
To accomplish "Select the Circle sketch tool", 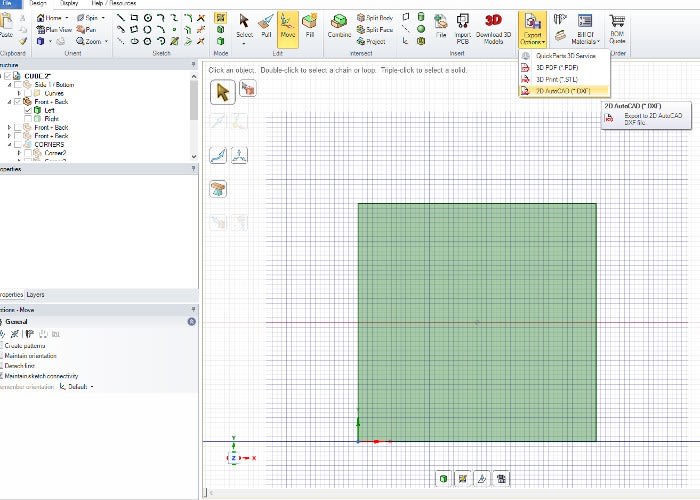I will (148, 18).
